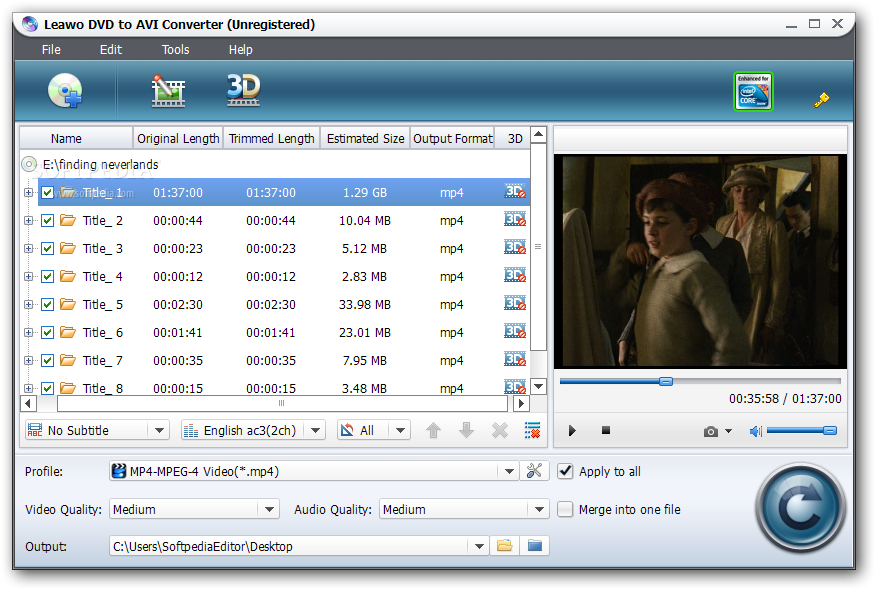The width and height of the screenshot is (876, 590).
Task: Open profile settings wrench icon
Action: coord(535,471)
